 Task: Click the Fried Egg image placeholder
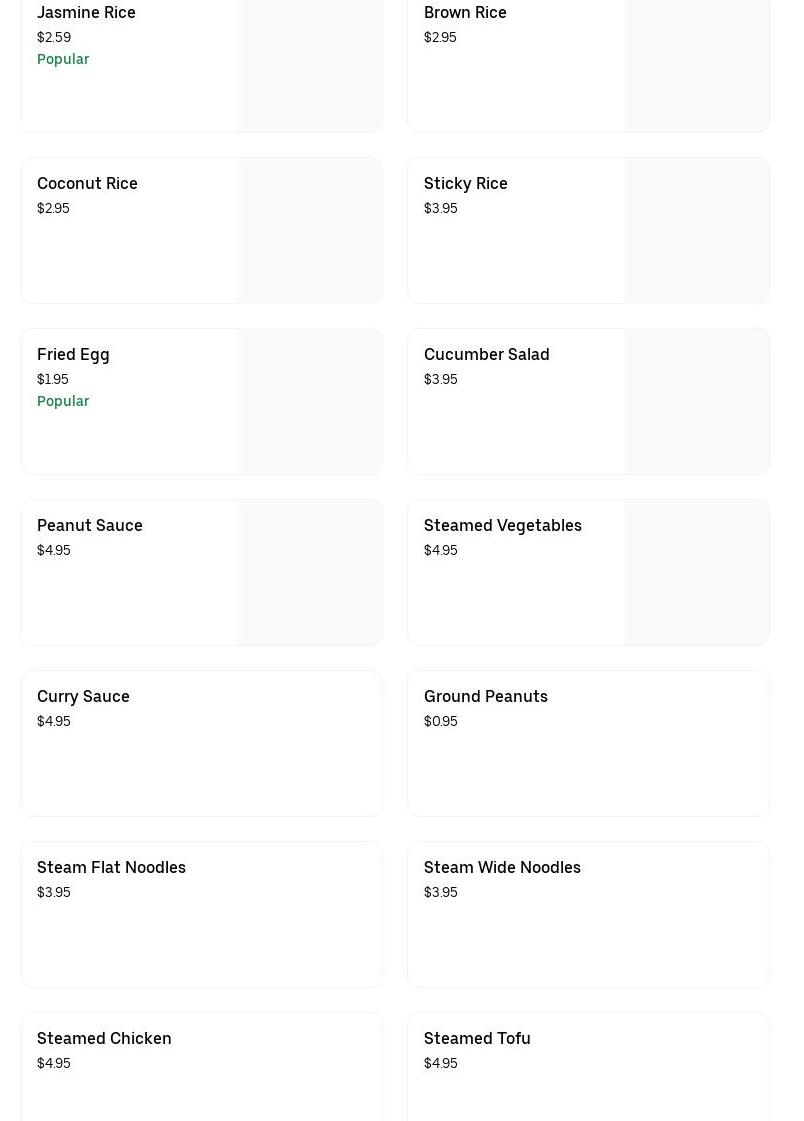coord(309,401)
